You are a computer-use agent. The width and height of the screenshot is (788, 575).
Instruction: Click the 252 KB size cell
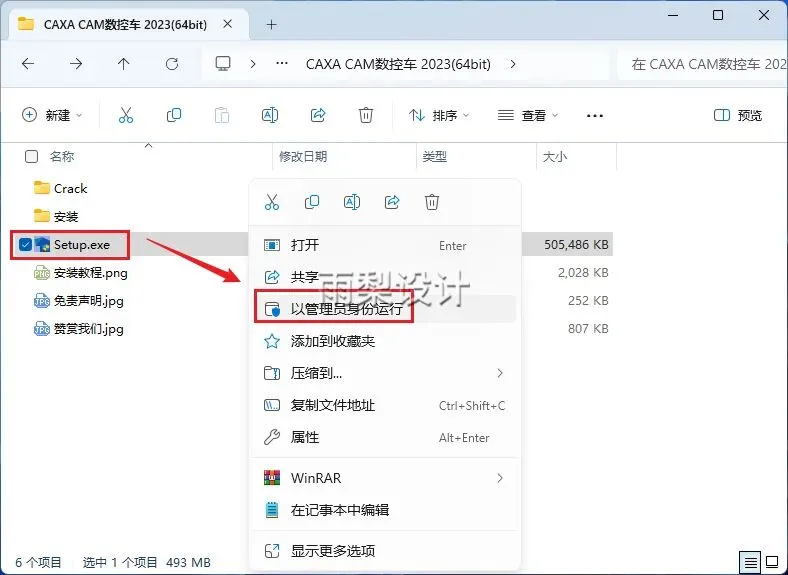click(588, 301)
